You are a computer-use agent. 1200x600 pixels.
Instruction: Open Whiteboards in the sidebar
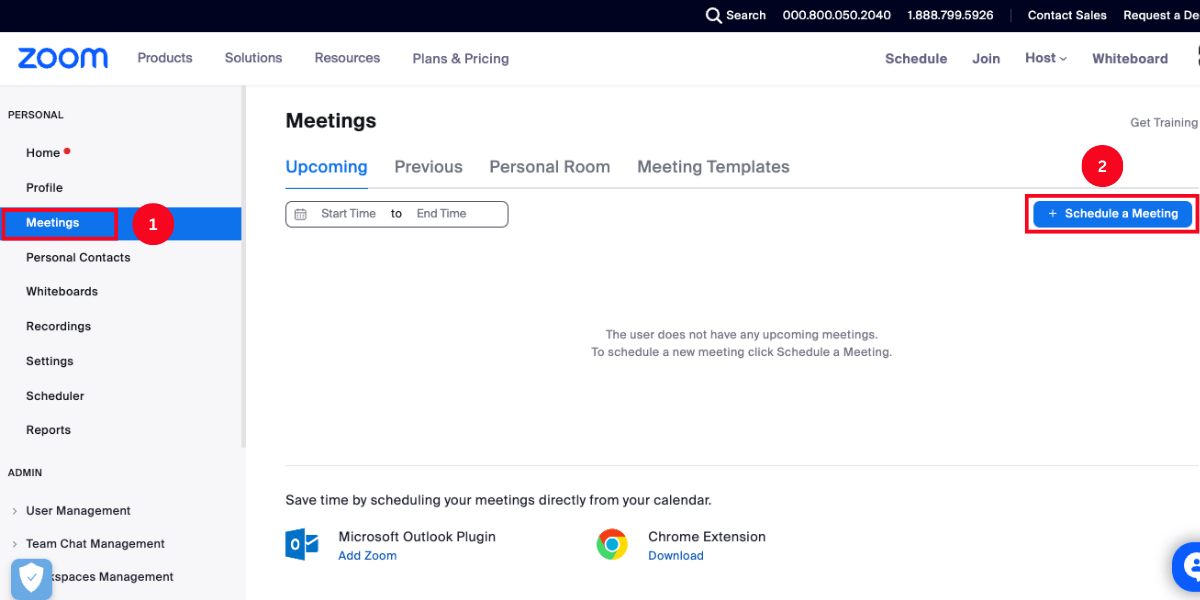pos(62,292)
